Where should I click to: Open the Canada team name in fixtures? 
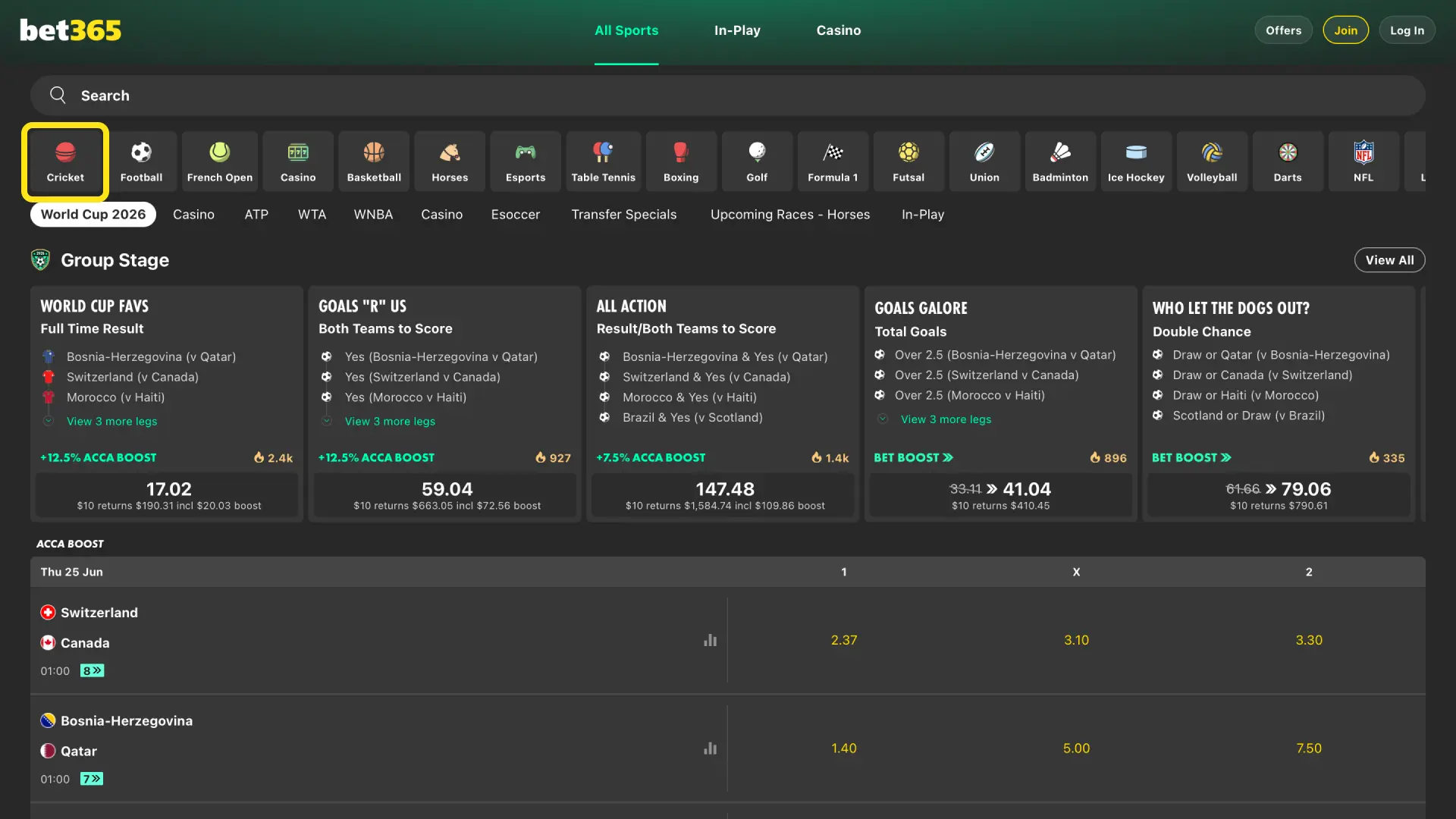point(85,643)
